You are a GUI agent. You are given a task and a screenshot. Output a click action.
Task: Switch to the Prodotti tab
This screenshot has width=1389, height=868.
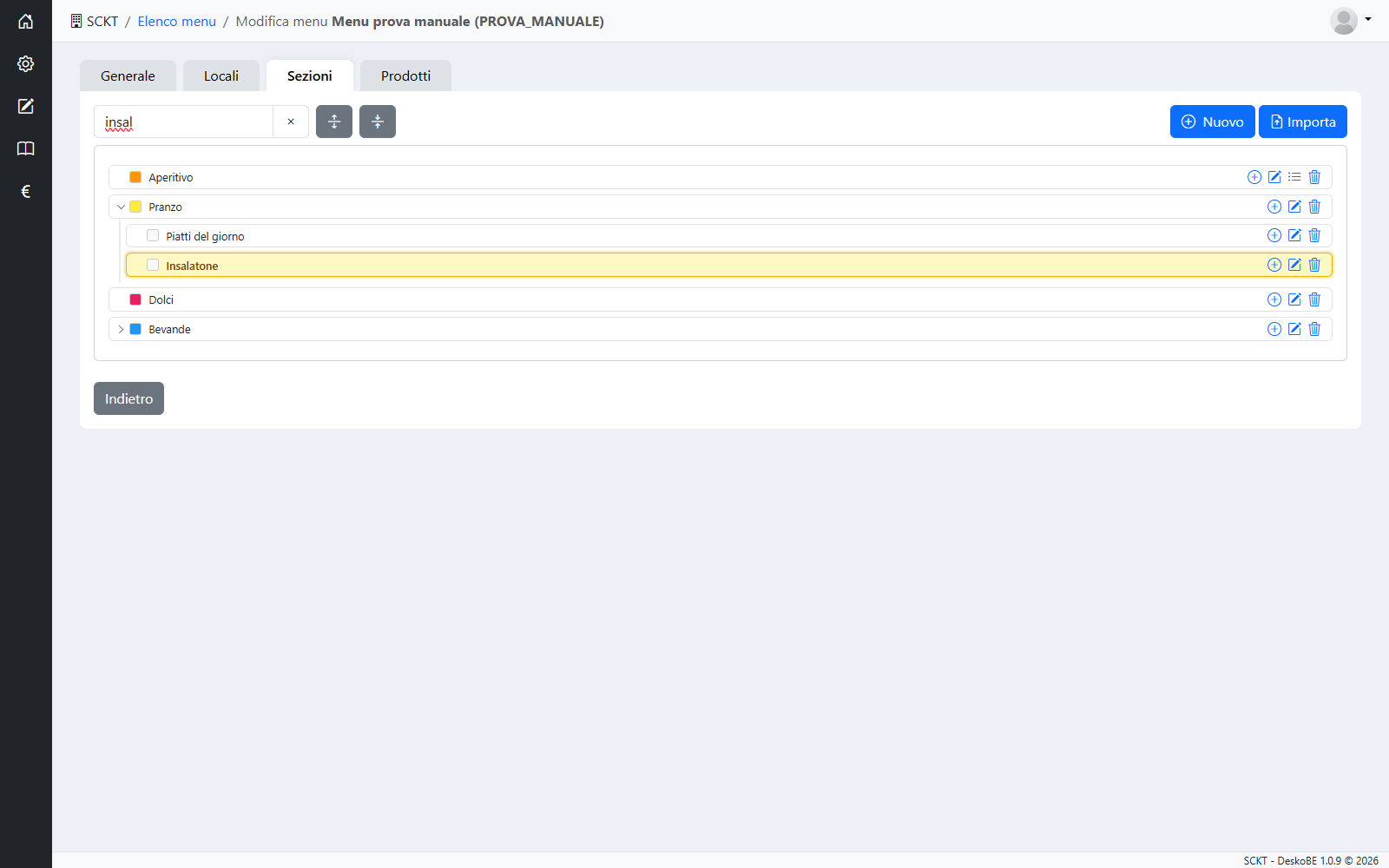405,76
